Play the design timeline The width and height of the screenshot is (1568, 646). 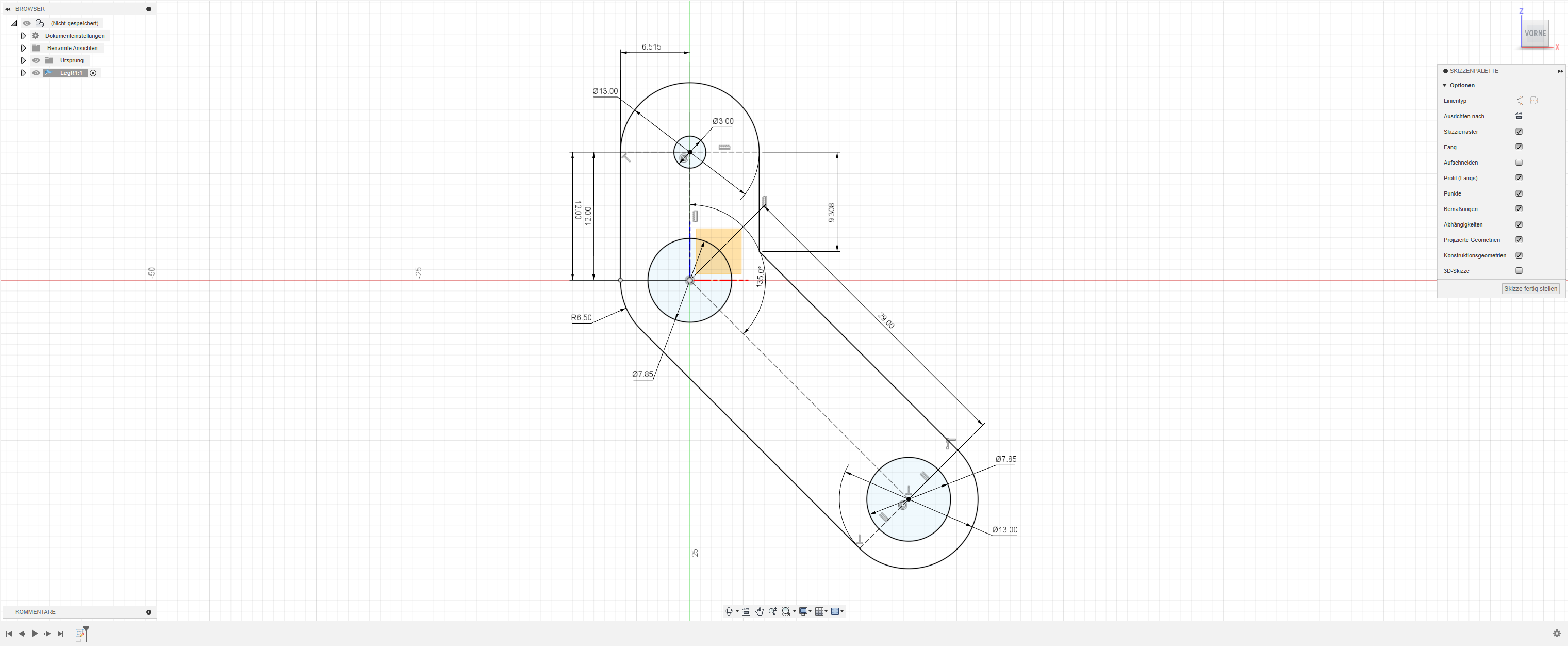pos(35,633)
